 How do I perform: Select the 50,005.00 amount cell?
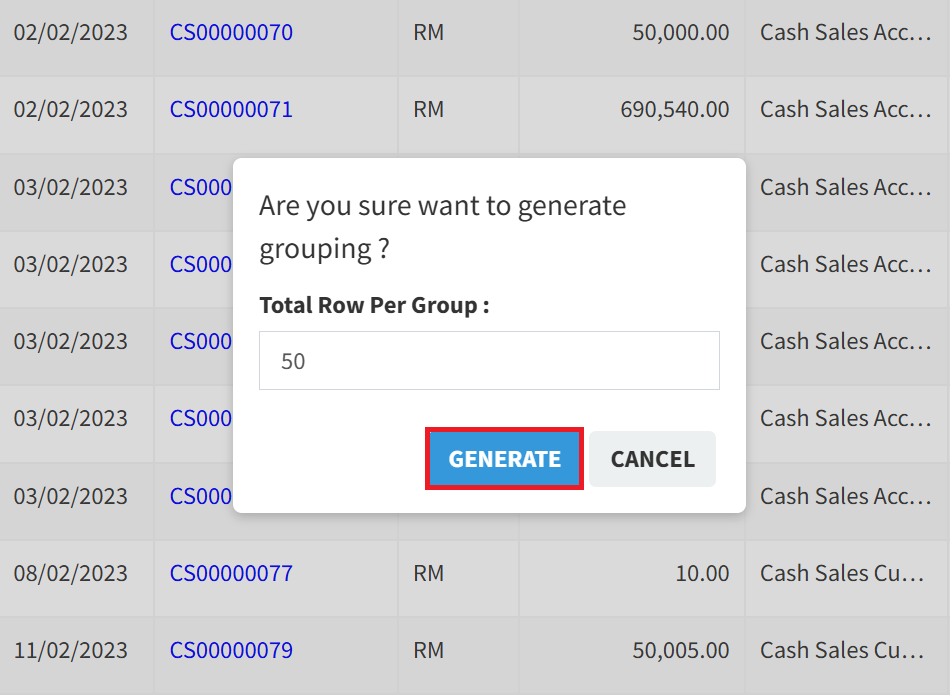tap(680, 650)
